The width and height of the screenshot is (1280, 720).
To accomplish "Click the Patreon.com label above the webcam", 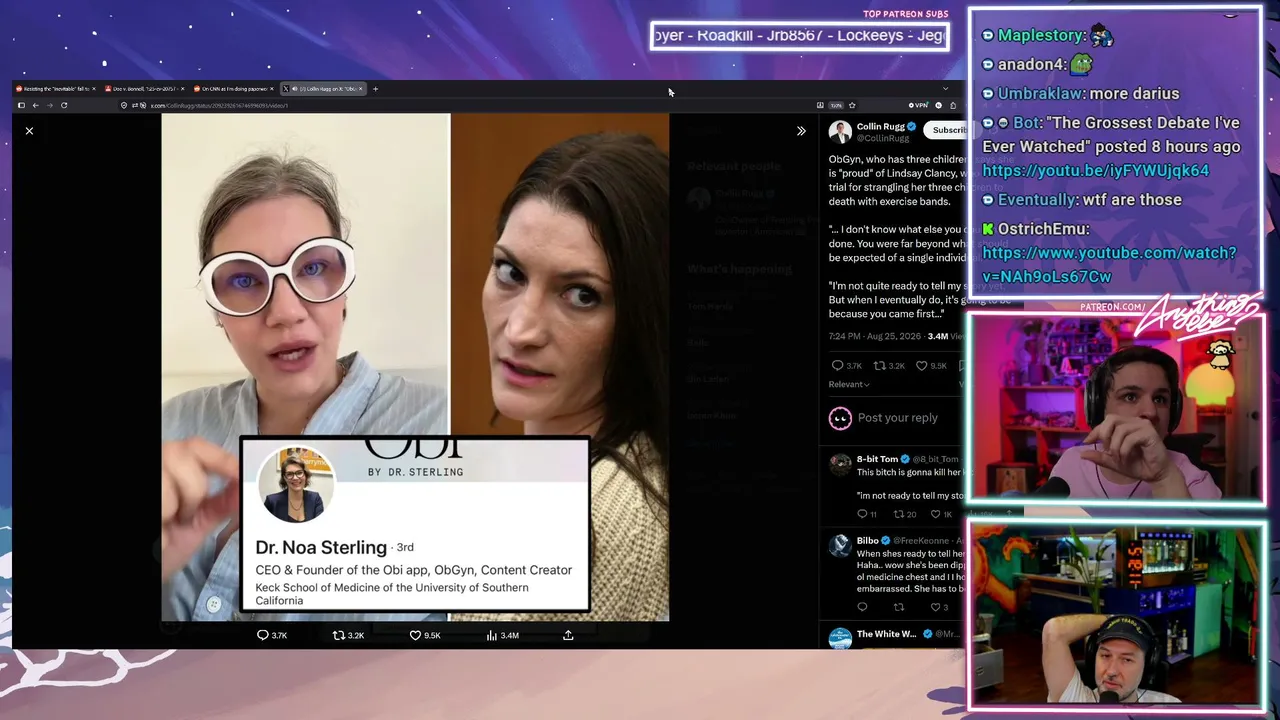I will pos(1113,307).
